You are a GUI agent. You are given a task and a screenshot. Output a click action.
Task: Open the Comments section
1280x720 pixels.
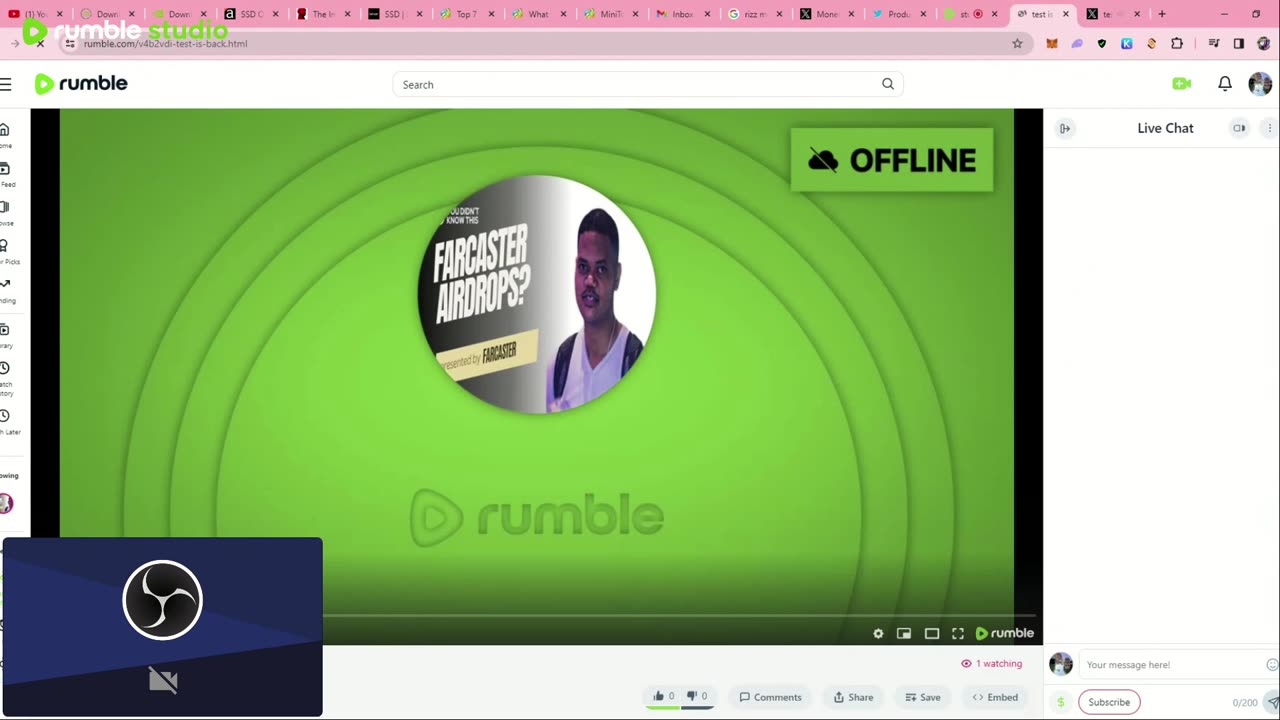(770, 697)
